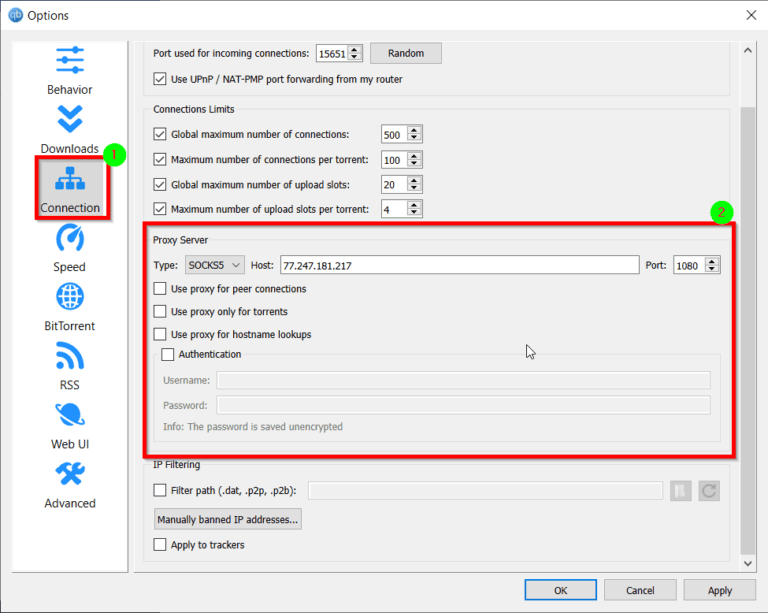Confirm settings with OK button

pyautogui.click(x=560, y=590)
